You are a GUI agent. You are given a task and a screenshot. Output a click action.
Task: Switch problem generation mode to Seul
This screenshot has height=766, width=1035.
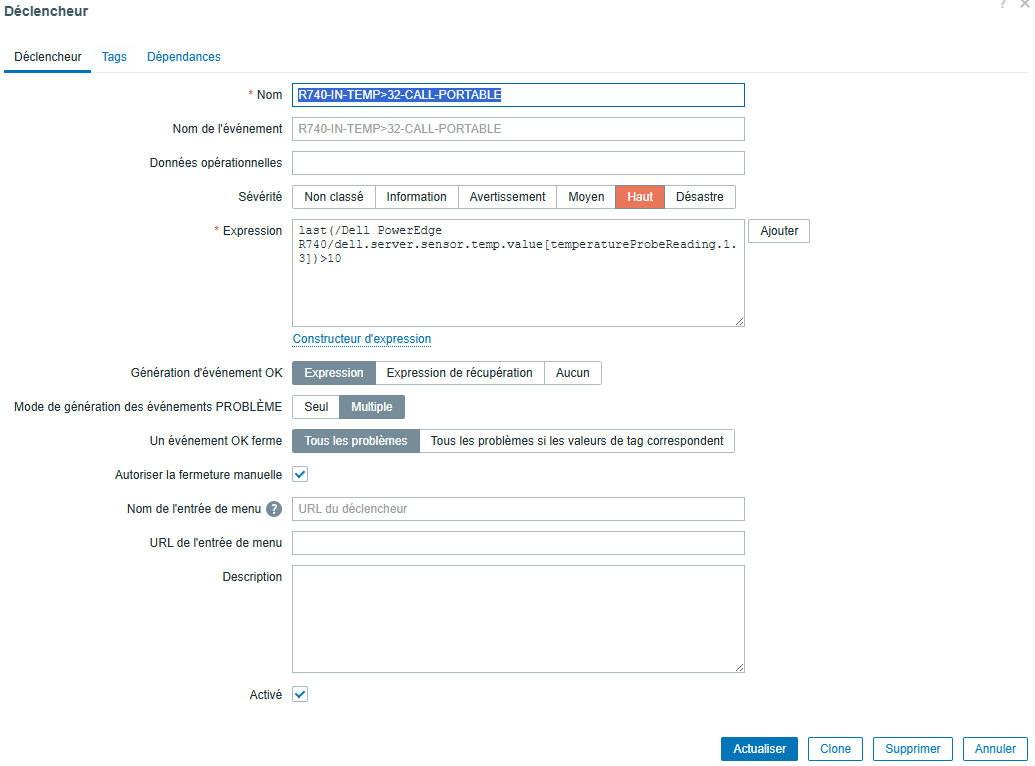(316, 407)
